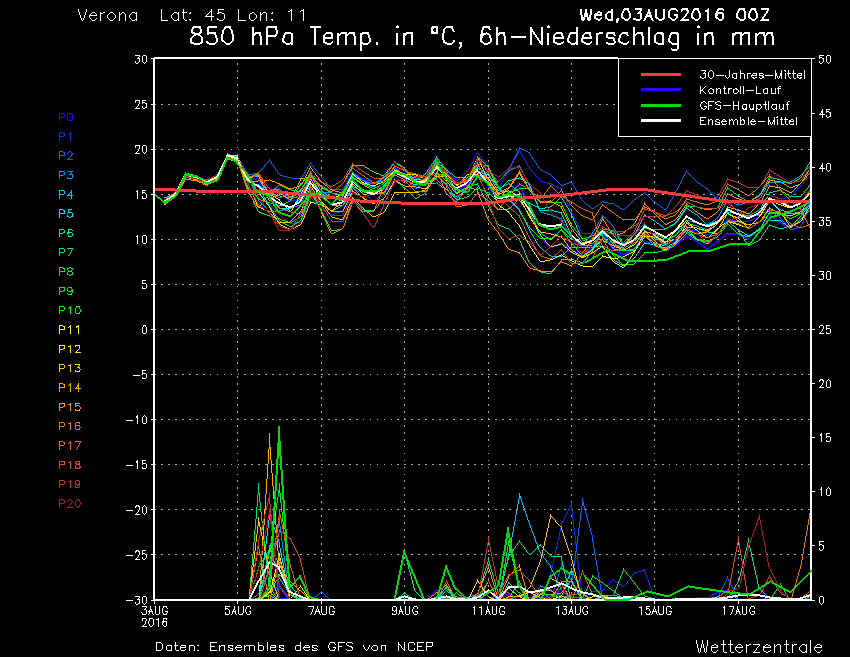850x657 pixels.
Task: Click the P0 ensemble member label
Action: tap(66, 117)
